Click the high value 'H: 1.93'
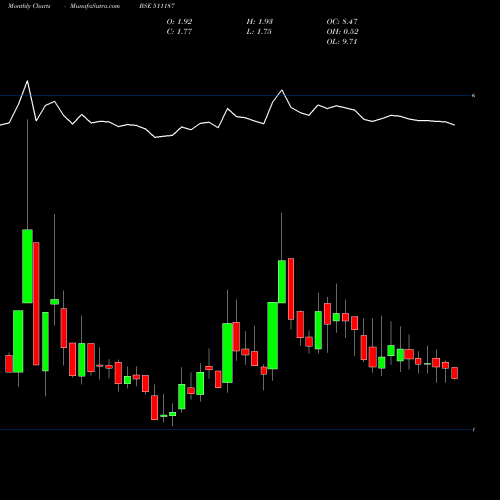 pyautogui.click(x=260, y=21)
